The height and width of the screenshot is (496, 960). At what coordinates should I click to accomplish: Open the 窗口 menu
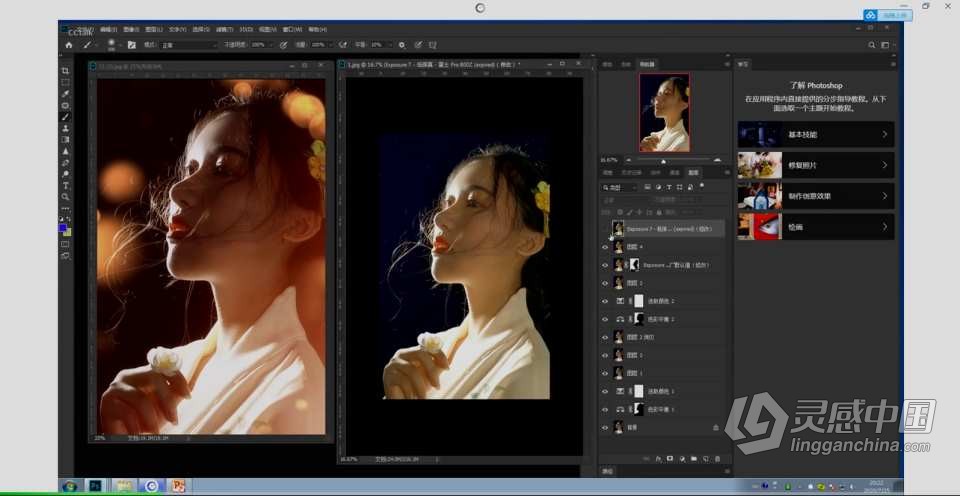coord(293,29)
